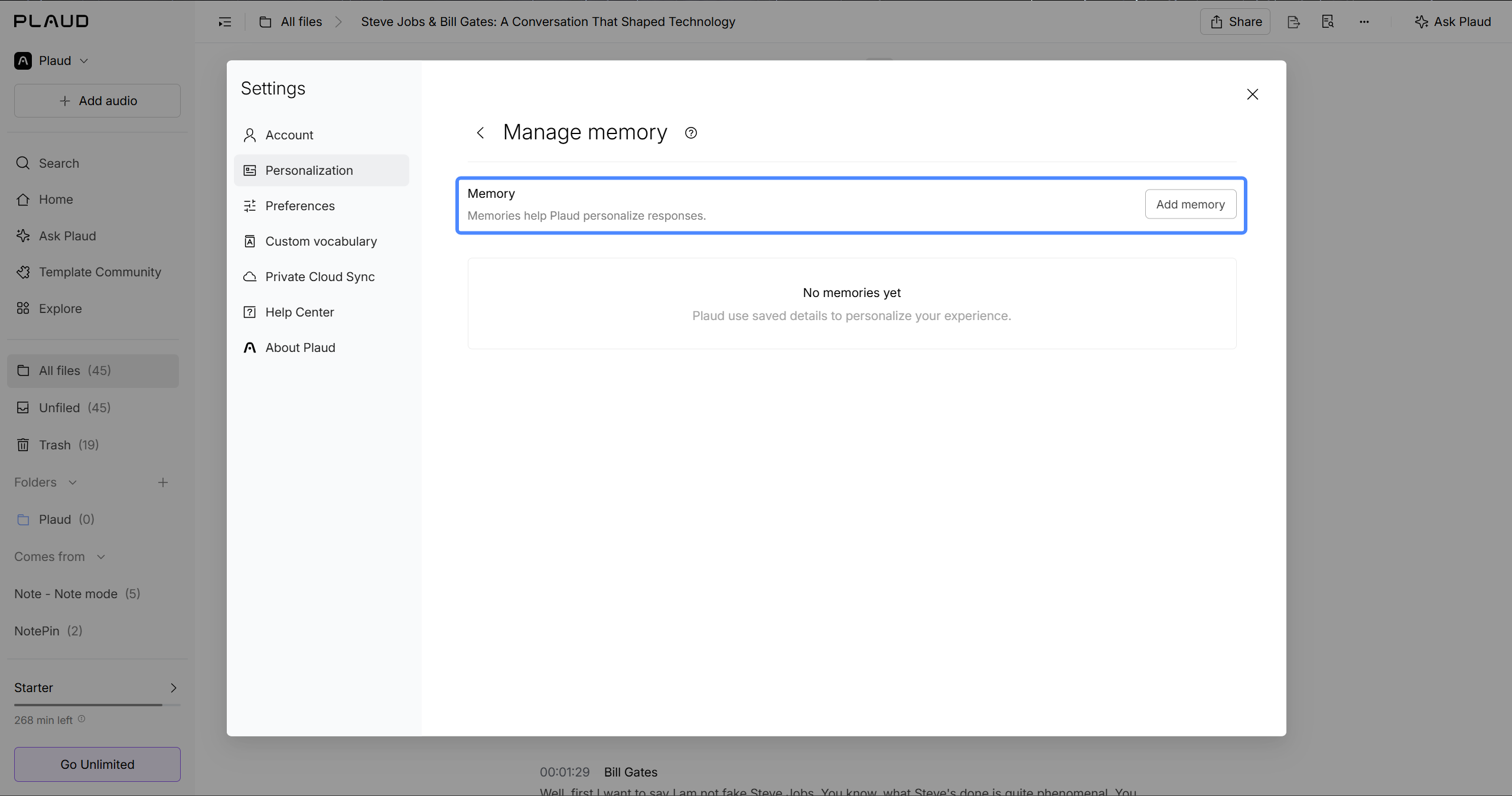Click the 268 min left text
1512x796 pixels.
point(43,720)
